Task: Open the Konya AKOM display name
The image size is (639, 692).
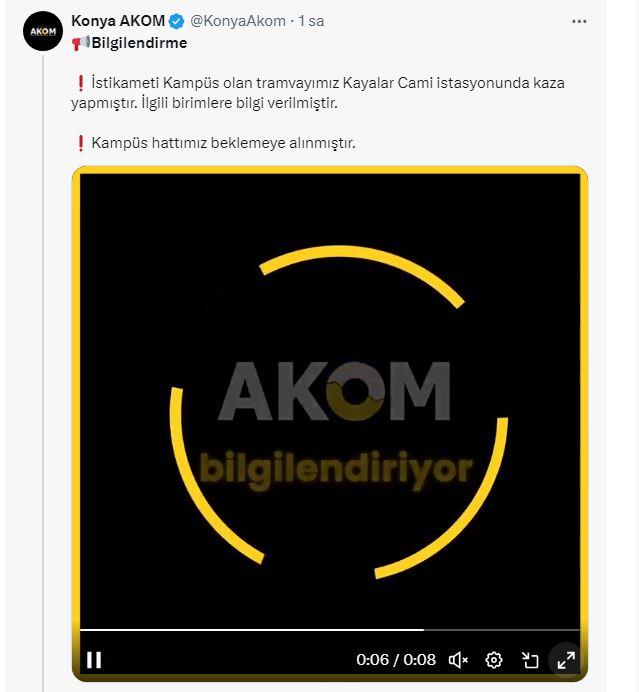Action: click(x=118, y=21)
